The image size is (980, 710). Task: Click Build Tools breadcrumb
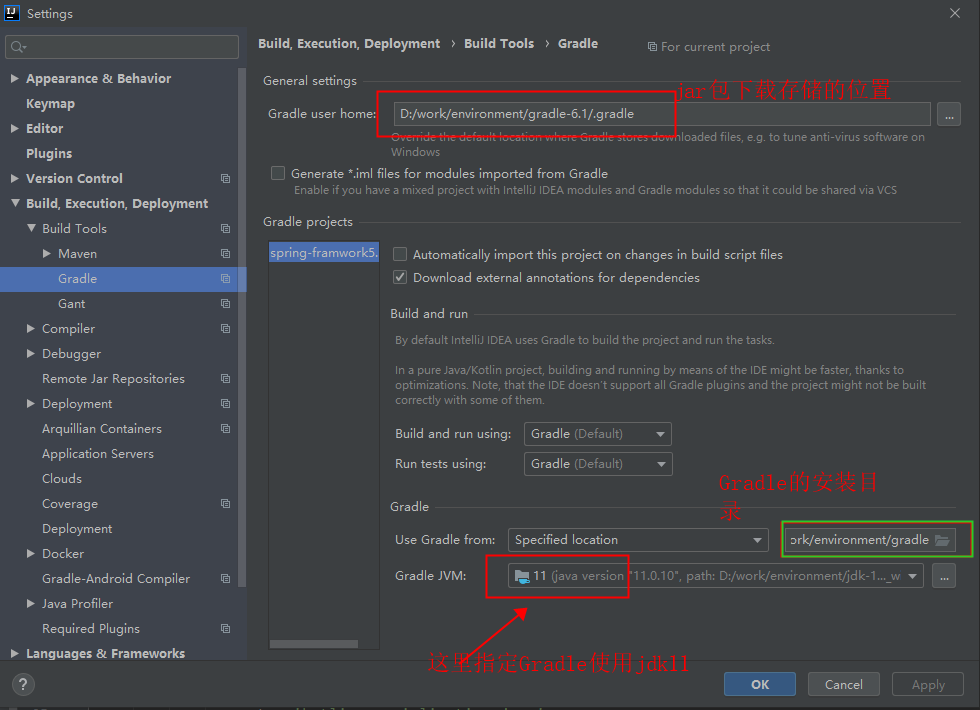point(499,44)
